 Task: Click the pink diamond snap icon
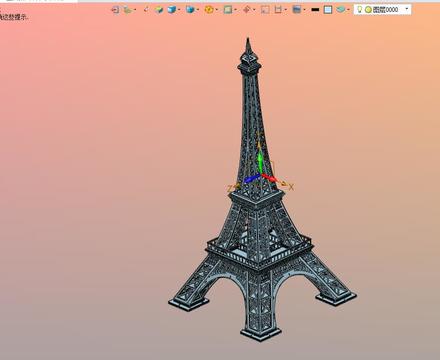click(x=246, y=10)
